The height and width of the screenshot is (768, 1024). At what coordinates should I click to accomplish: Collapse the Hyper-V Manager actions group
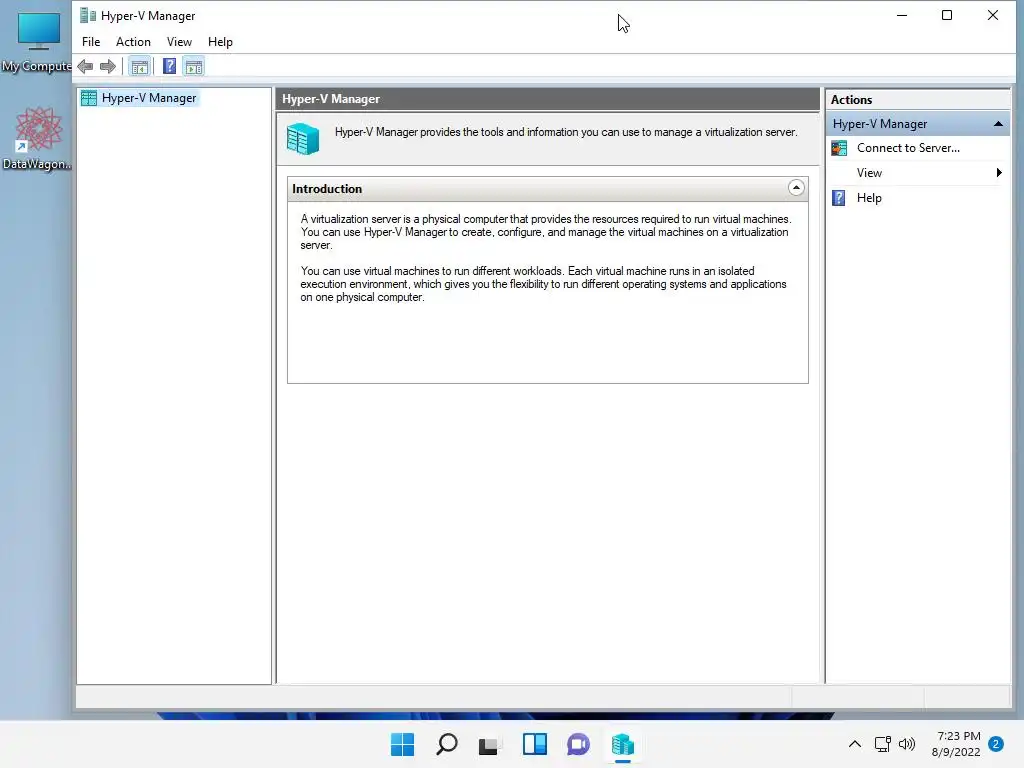click(x=998, y=124)
